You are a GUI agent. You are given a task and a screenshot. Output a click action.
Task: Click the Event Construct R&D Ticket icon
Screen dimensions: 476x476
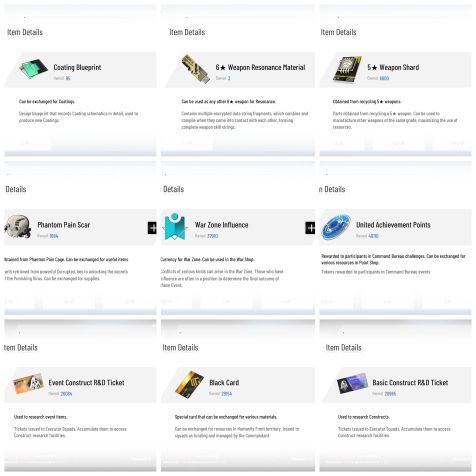[x=28, y=383]
